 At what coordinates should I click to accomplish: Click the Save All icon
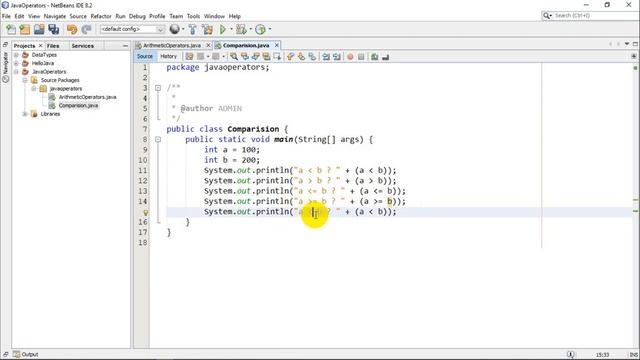[x=54, y=29]
